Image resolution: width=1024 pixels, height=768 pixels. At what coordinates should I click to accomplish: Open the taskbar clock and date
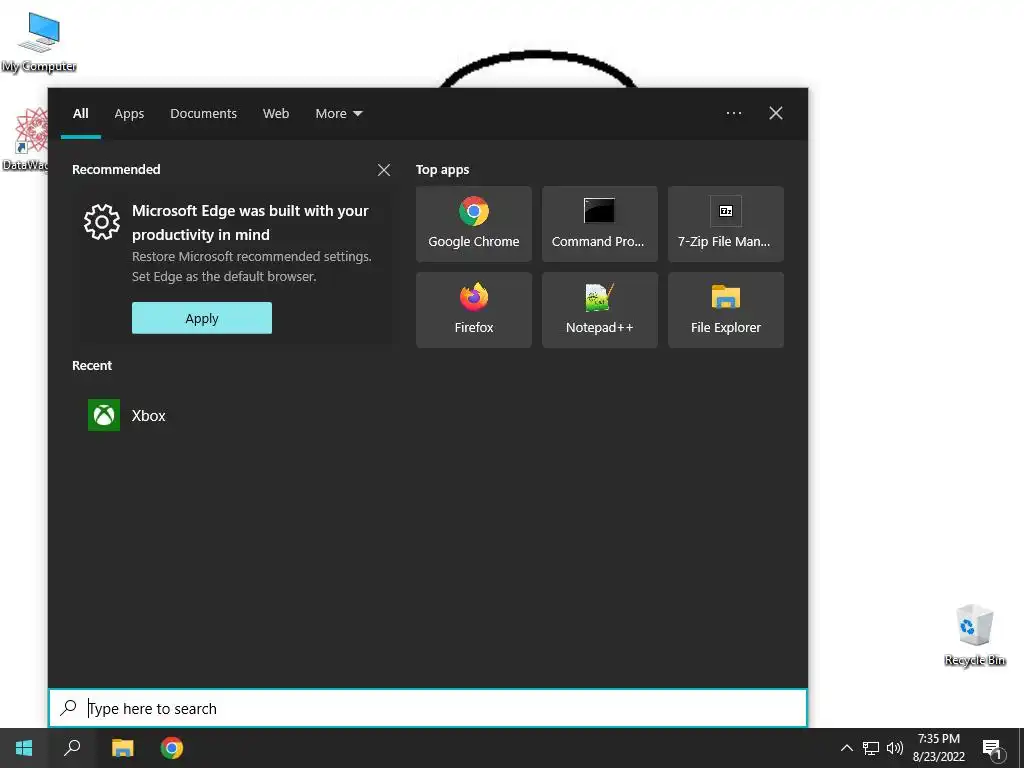click(x=938, y=748)
